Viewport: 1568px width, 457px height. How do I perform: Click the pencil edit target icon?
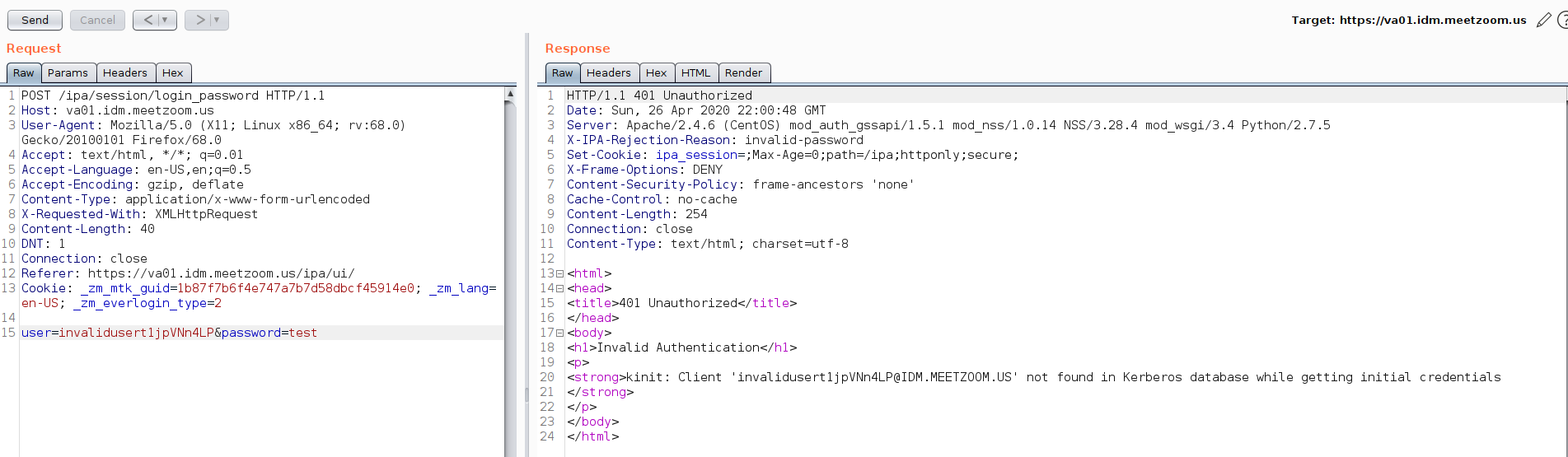coord(1544,20)
